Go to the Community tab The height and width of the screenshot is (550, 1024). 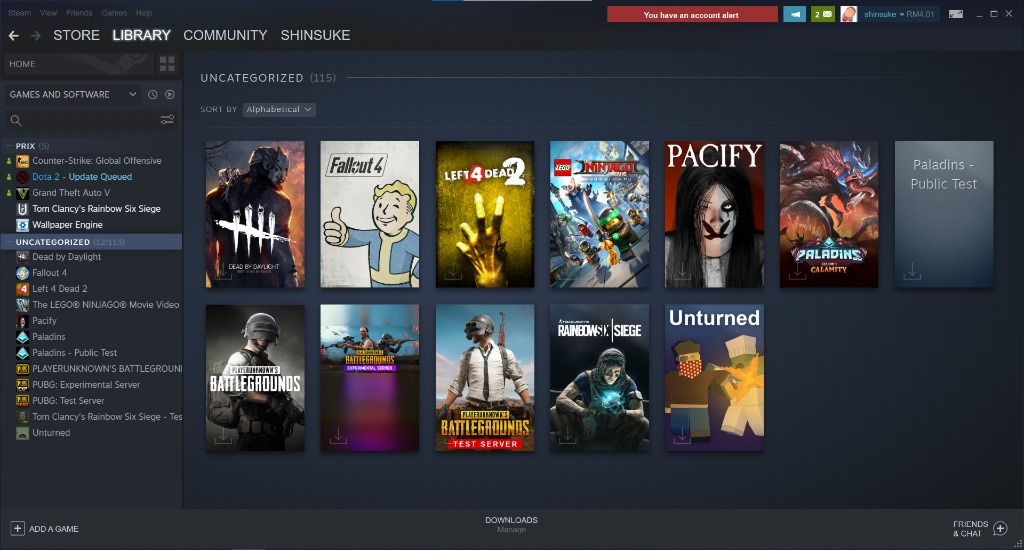225,35
